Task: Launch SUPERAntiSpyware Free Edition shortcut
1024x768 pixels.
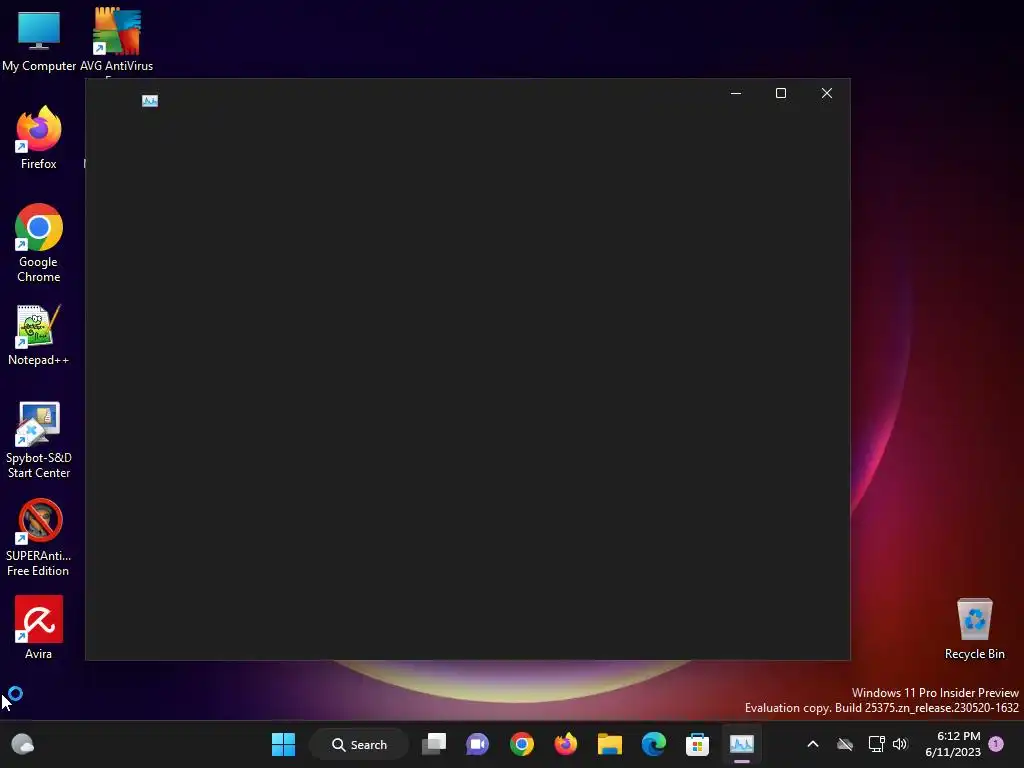Action: pos(39,537)
